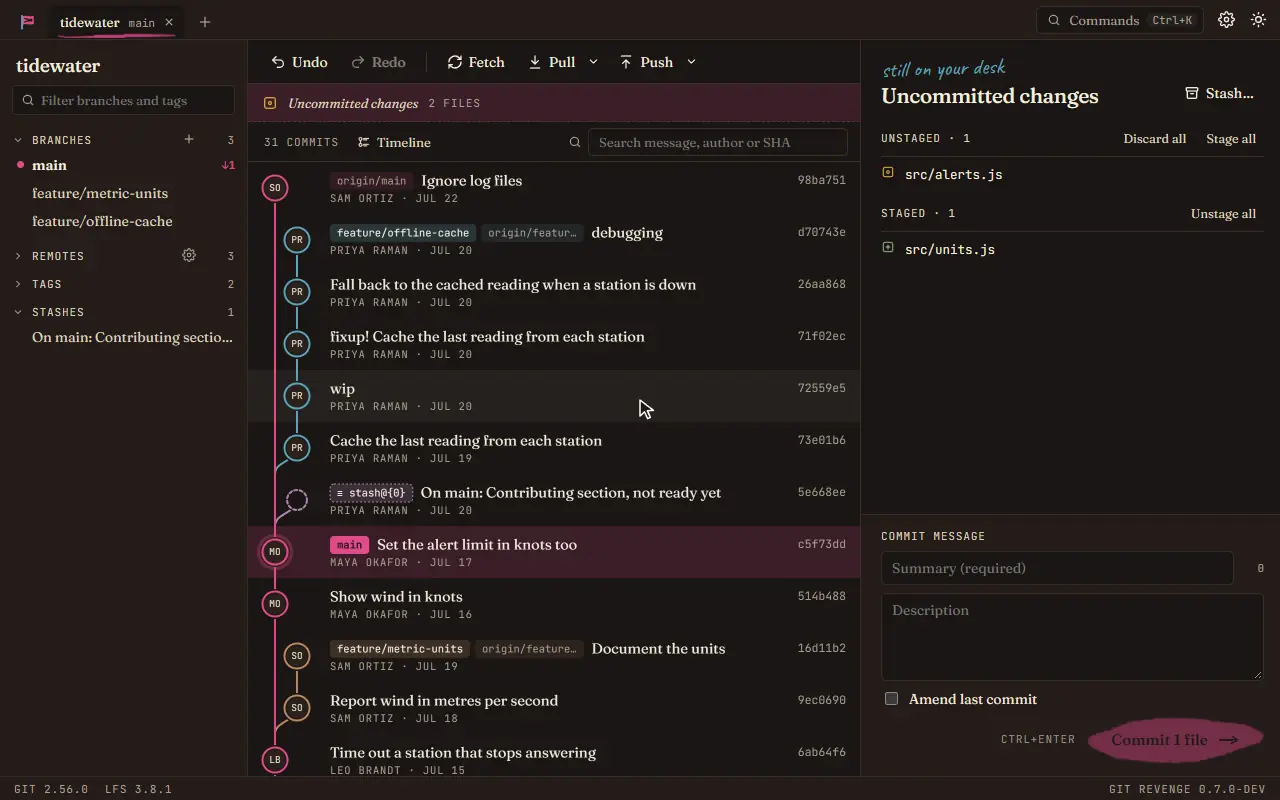Open settings with the gear icon
The width and height of the screenshot is (1280, 800).
pyautogui.click(x=1226, y=20)
